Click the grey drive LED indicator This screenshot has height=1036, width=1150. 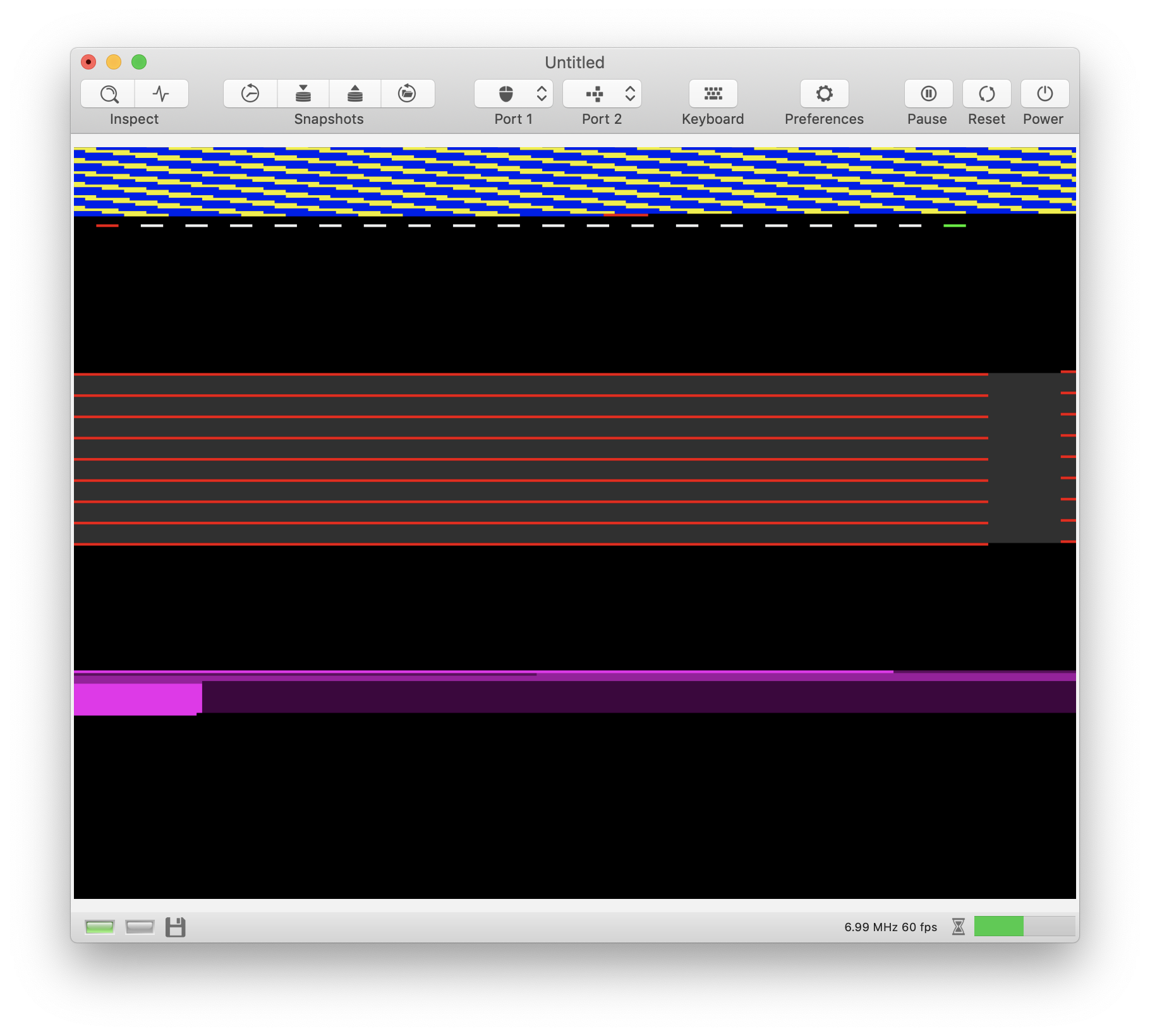coord(140,927)
